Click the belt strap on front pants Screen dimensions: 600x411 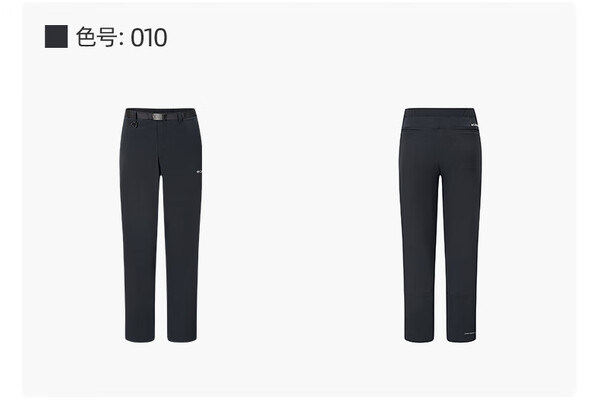[x=161, y=116]
